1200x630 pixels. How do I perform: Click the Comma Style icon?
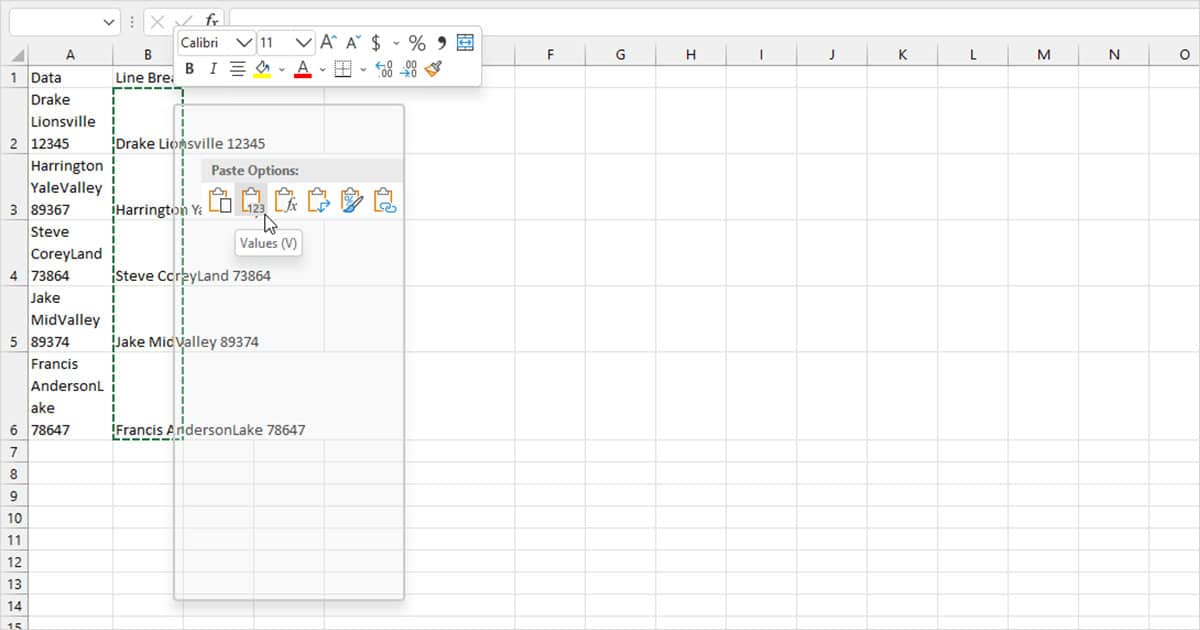point(442,42)
